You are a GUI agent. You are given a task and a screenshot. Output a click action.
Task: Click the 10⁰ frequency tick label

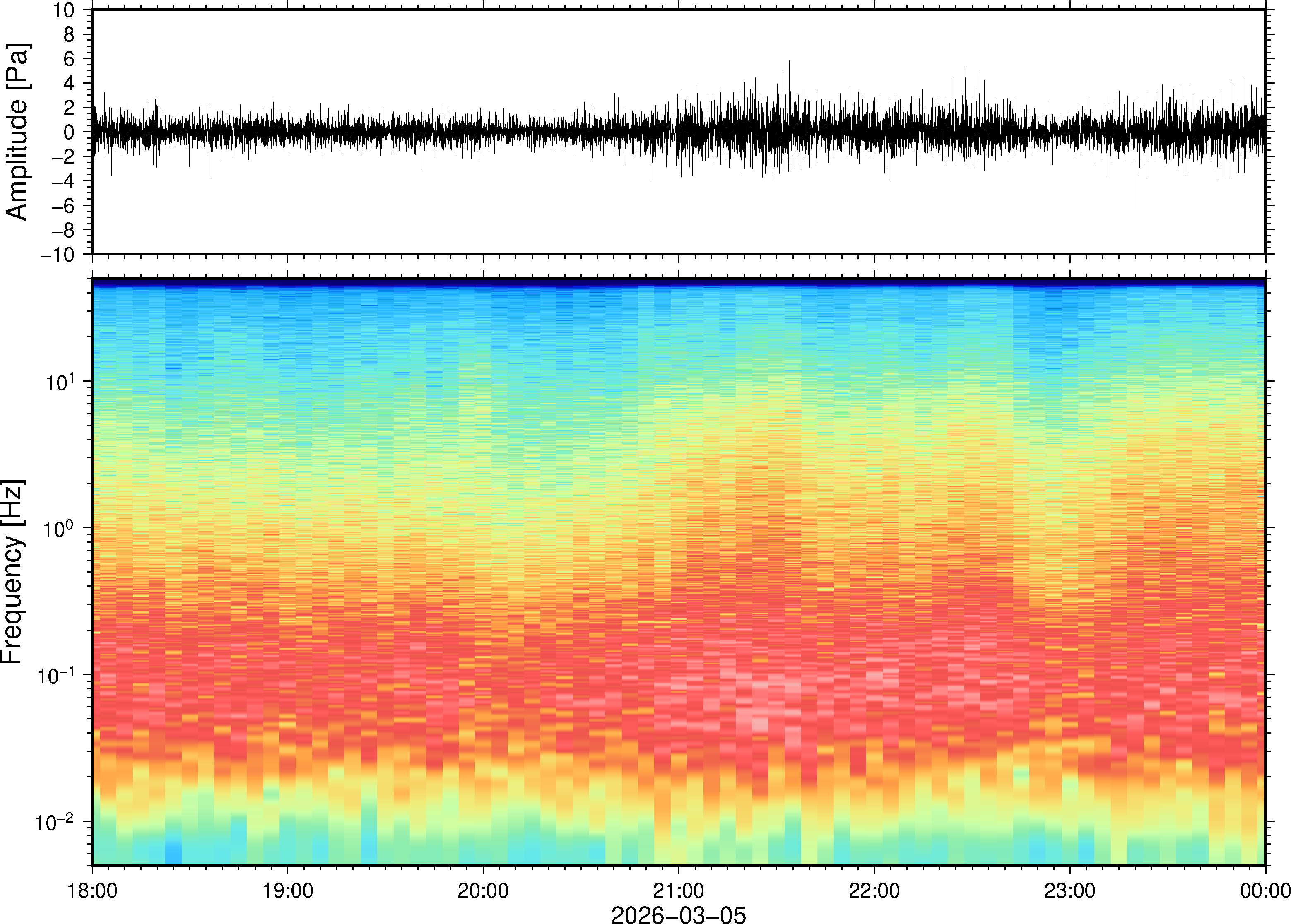(60, 529)
